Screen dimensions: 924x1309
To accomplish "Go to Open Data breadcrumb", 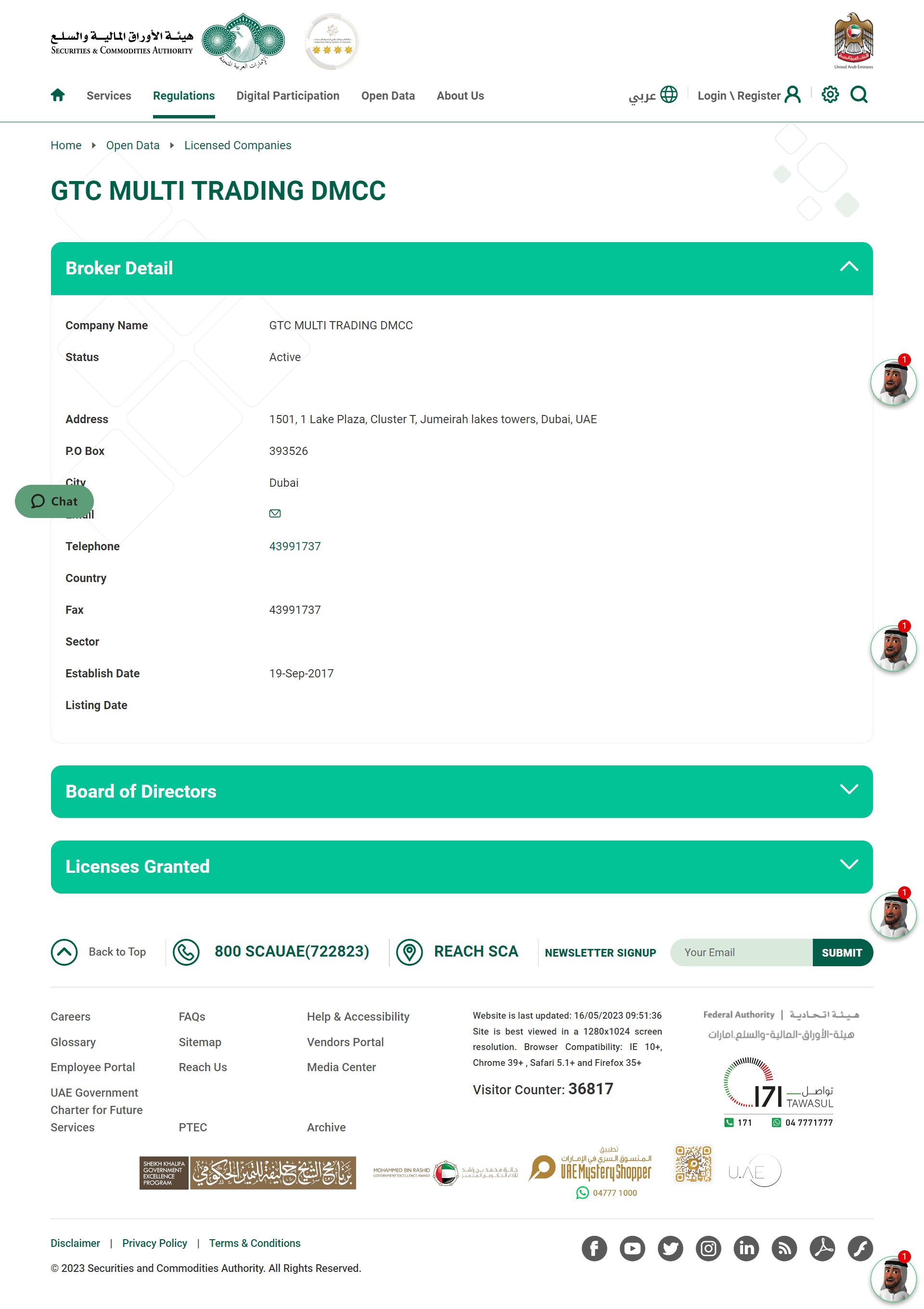I will tap(133, 145).
